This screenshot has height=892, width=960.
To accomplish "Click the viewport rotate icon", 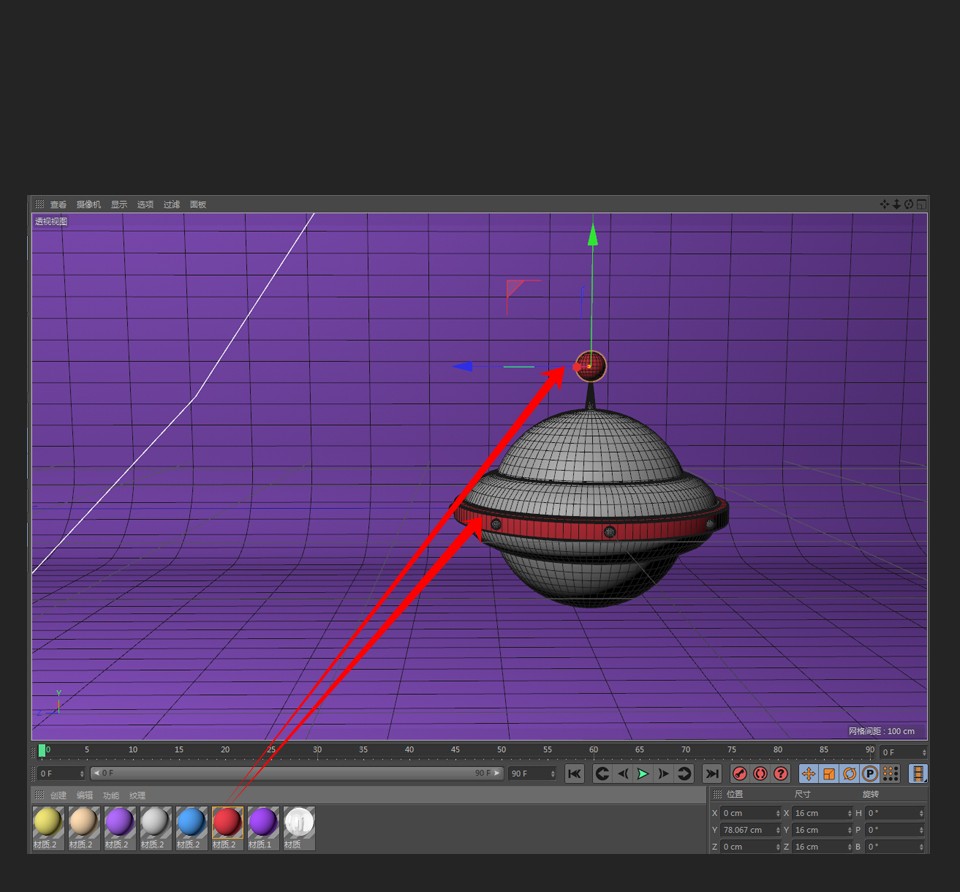I will [909, 204].
